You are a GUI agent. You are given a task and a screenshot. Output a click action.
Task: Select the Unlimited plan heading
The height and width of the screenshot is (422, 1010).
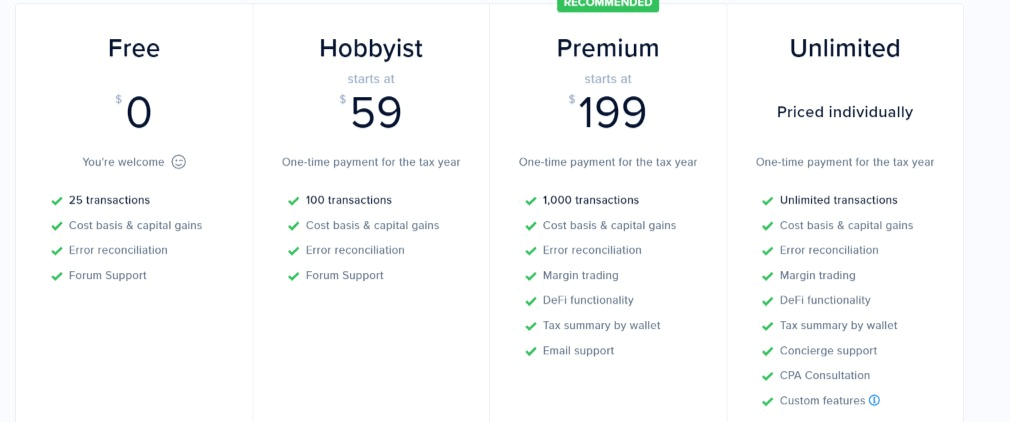click(845, 48)
